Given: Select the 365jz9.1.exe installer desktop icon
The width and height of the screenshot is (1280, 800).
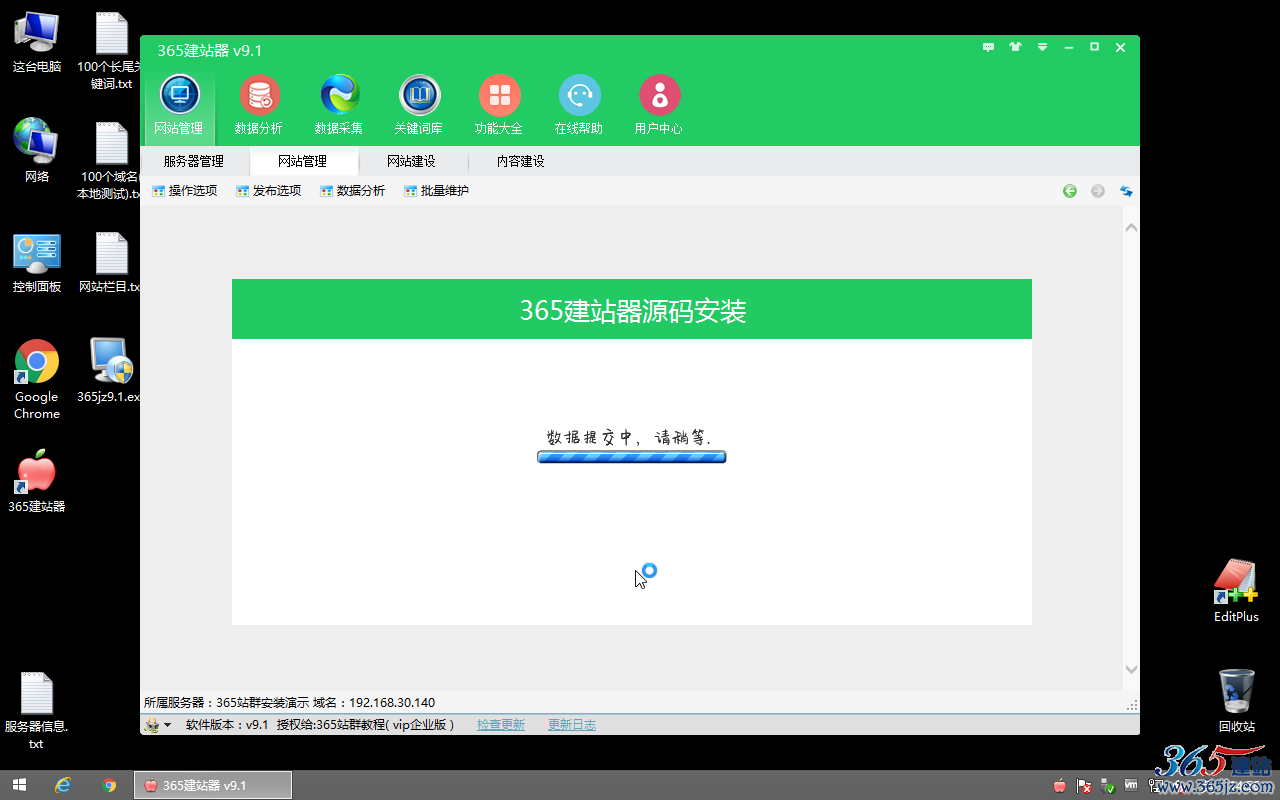Looking at the screenshot, I should click(111, 370).
